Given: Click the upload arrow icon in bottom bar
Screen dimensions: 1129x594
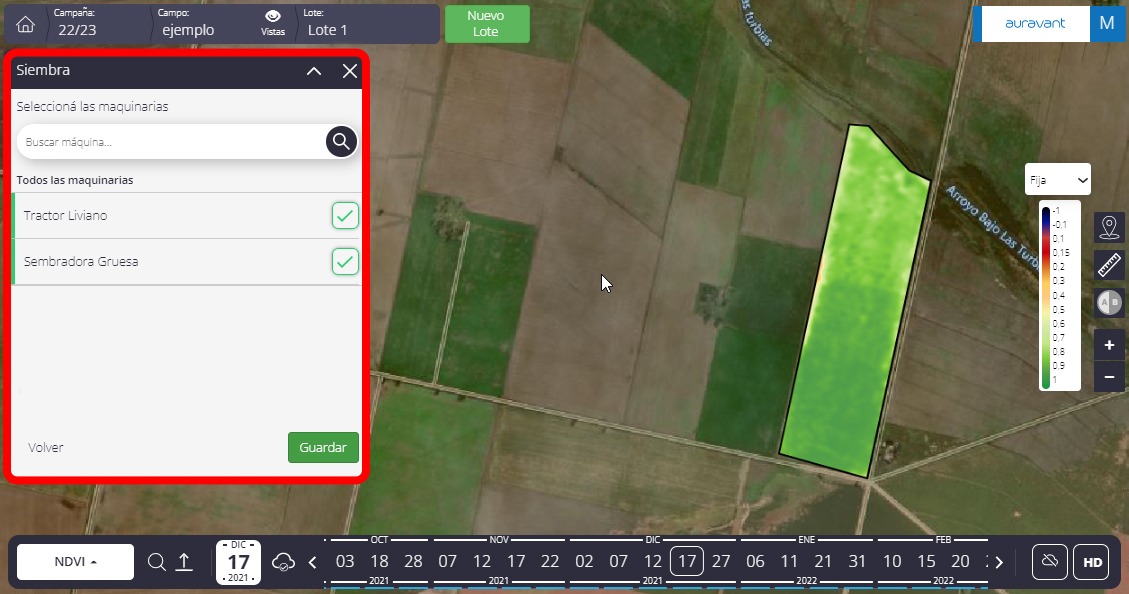Looking at the screenshot, I should pos(184,562).
